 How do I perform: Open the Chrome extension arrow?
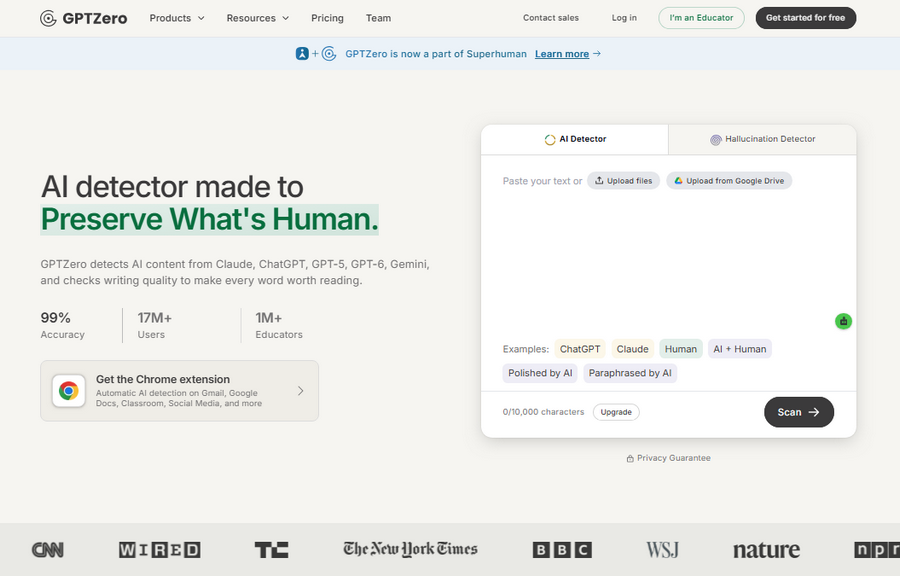point(301,391)
